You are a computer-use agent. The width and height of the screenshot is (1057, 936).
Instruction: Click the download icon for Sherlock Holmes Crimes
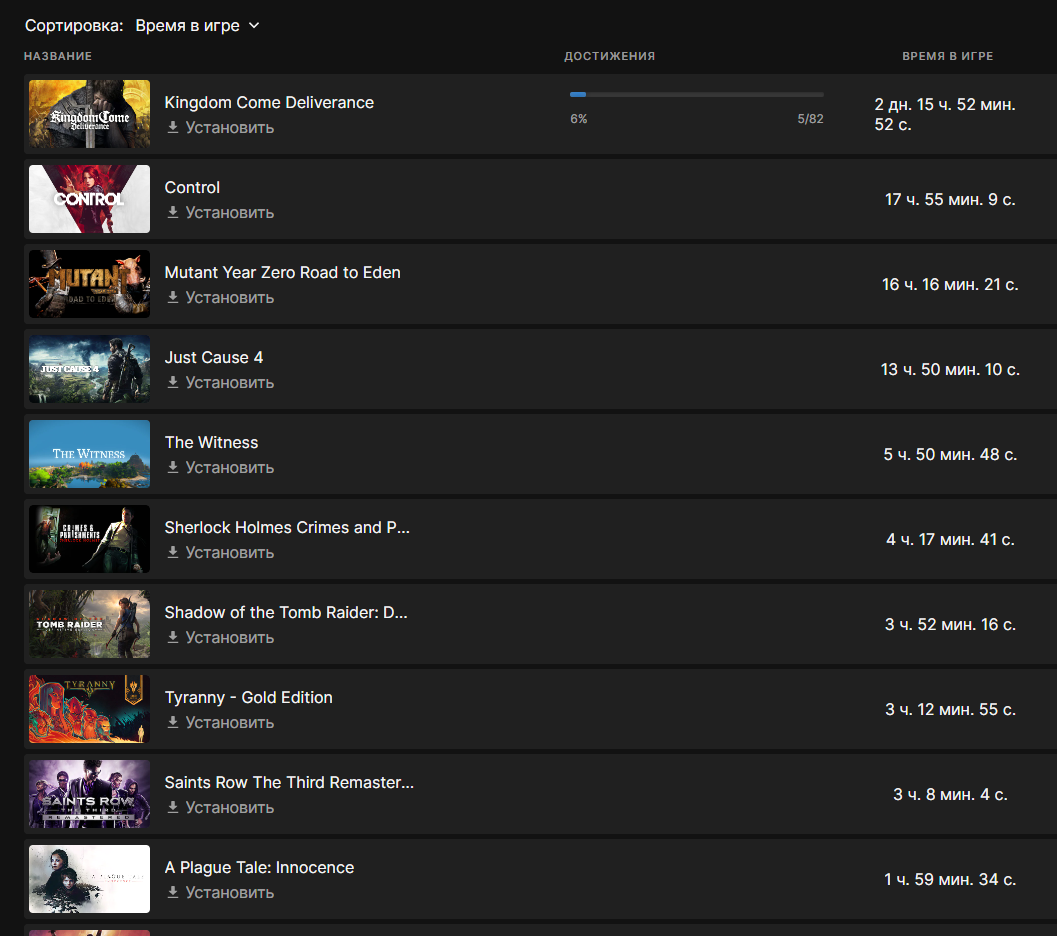(x=173, y=552)
